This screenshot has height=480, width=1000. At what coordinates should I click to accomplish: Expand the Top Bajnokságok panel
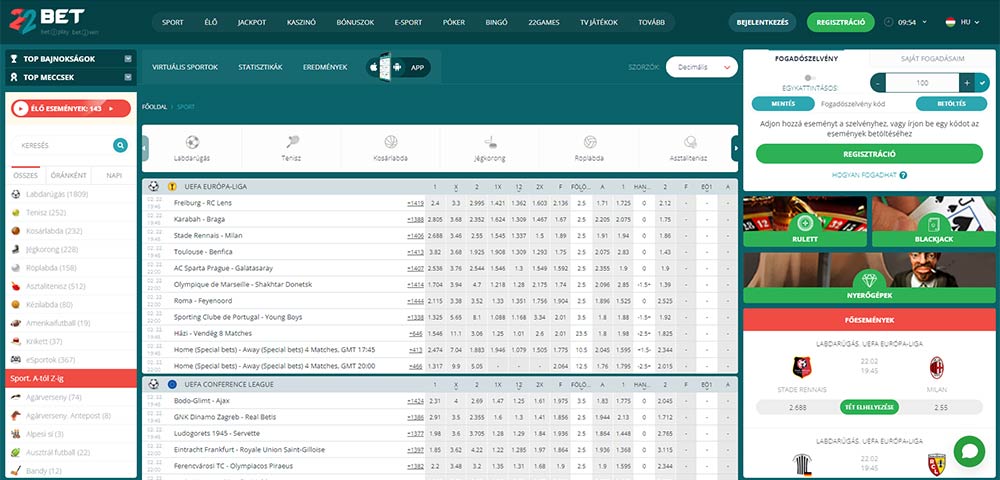(x=128, y=59)
